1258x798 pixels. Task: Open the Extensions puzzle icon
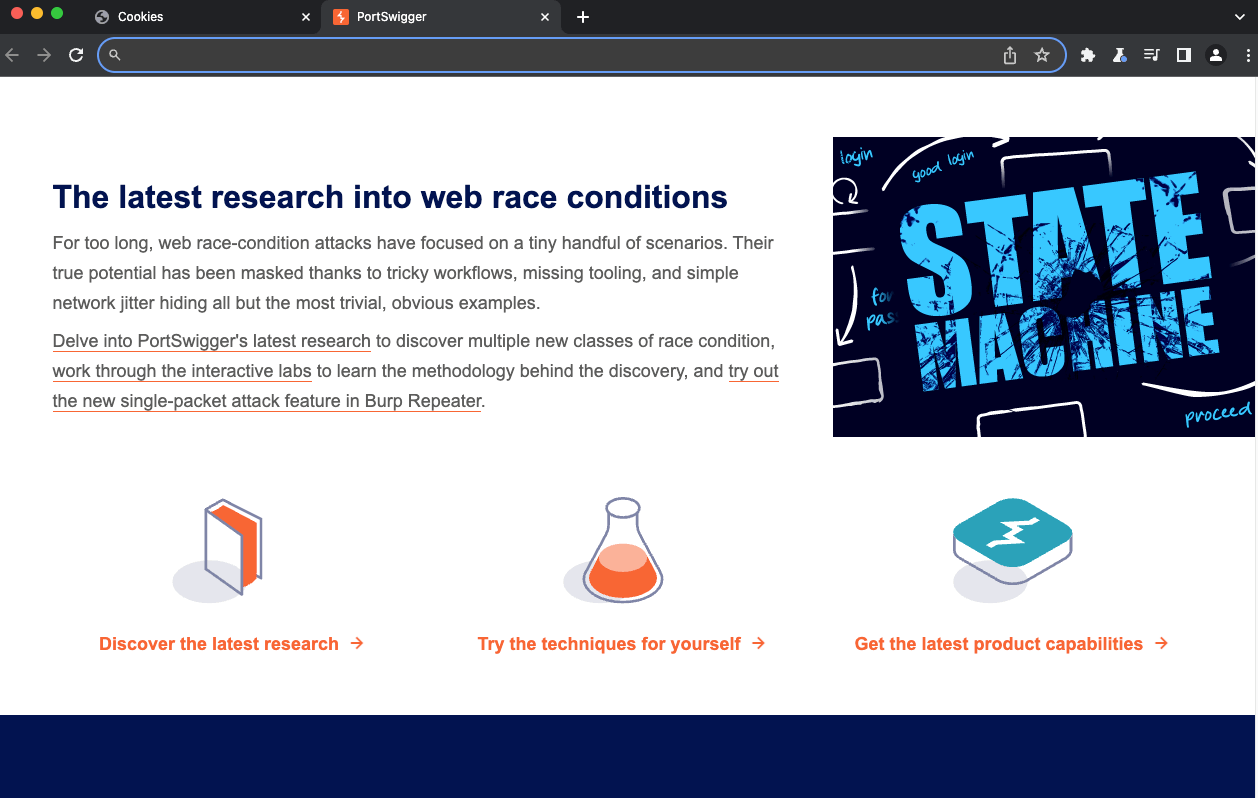pos(1088,55)
